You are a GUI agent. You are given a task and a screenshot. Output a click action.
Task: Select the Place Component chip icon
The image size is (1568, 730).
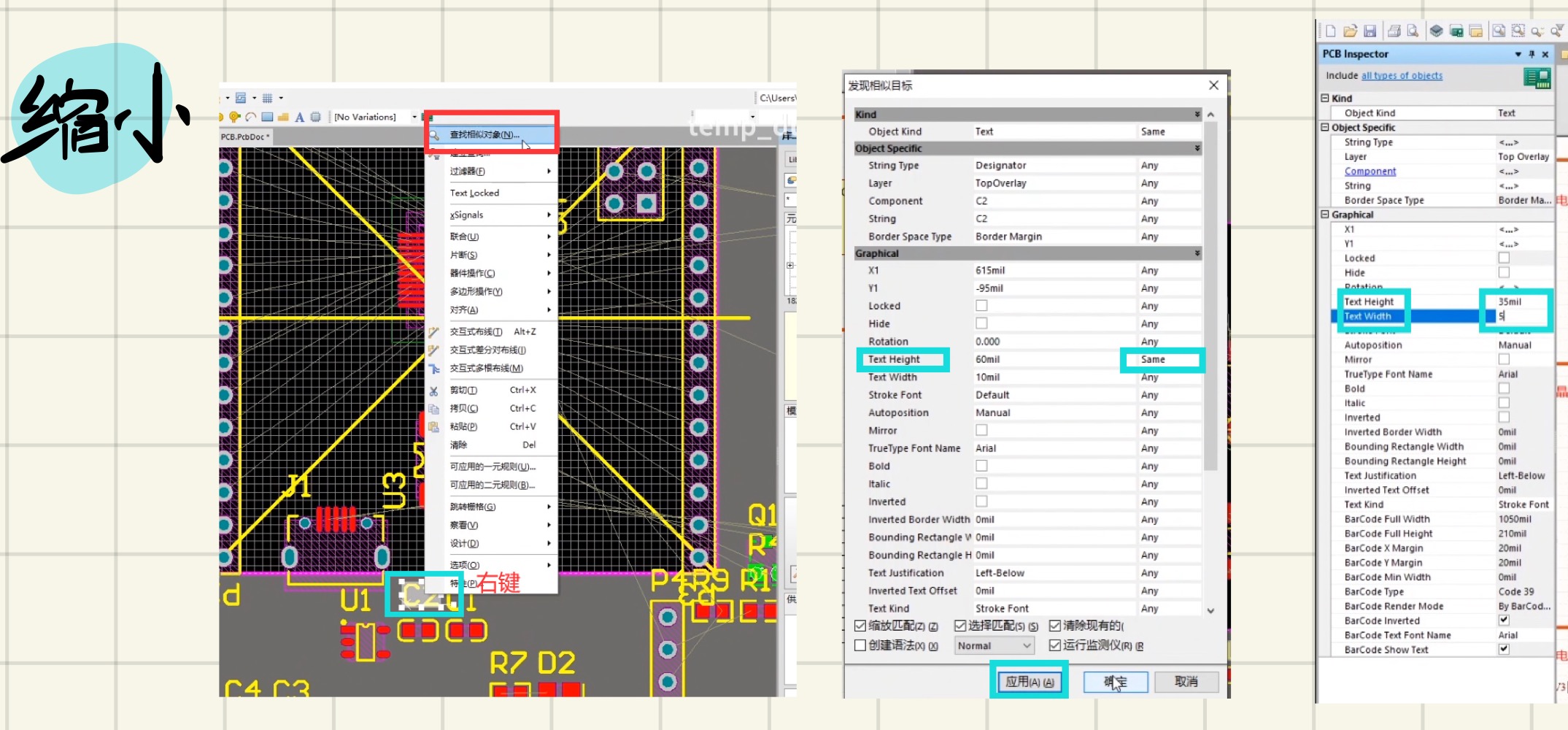(315, 117)
